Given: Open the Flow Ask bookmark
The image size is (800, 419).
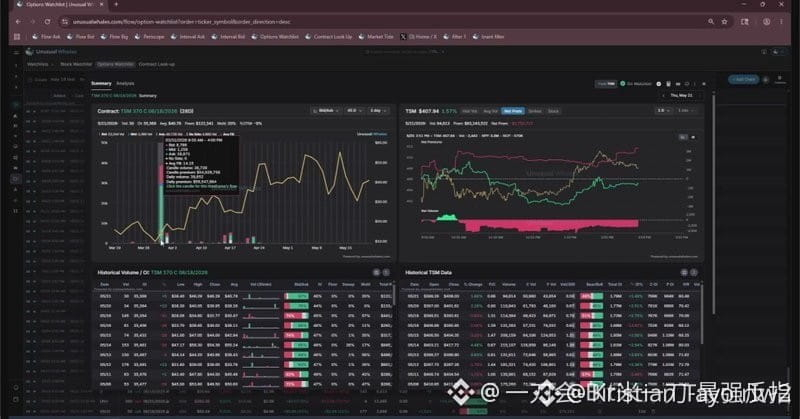Looking at the screenshot, I should (x=46, y=37).
